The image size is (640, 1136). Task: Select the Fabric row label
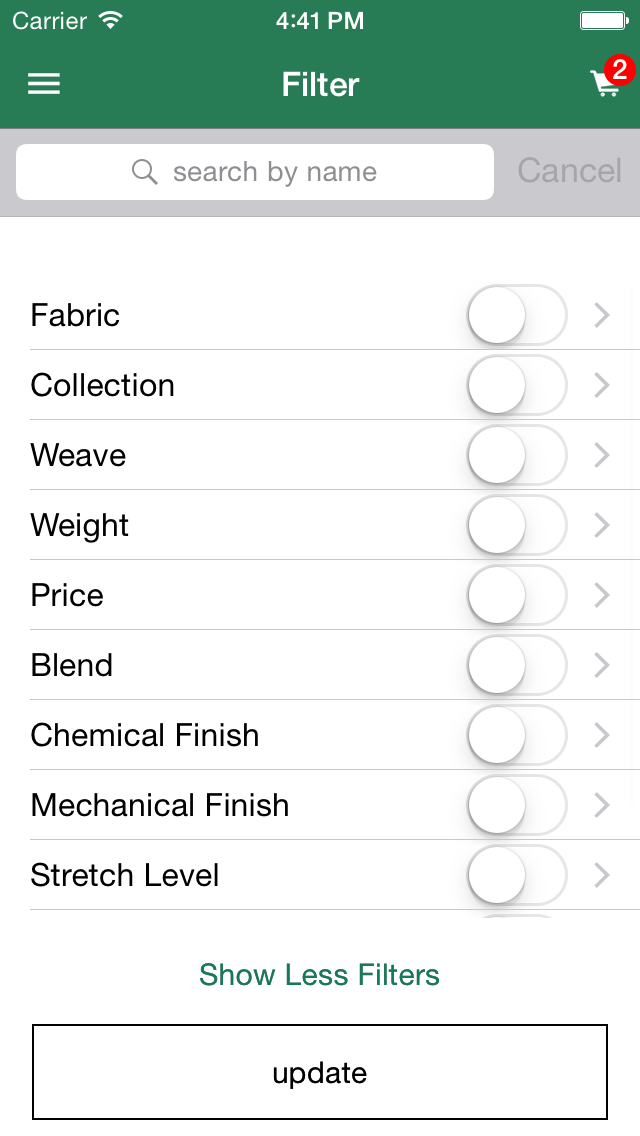tap(75, 315)
